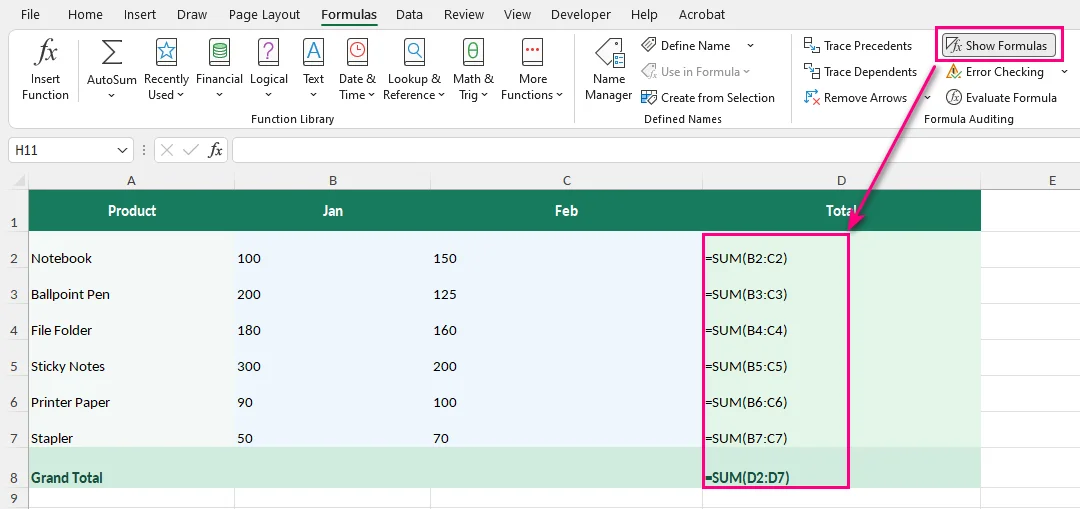
Task: Open the Name Box dropdown arrow
Action: pyautogui.click(x=123, y=149)
